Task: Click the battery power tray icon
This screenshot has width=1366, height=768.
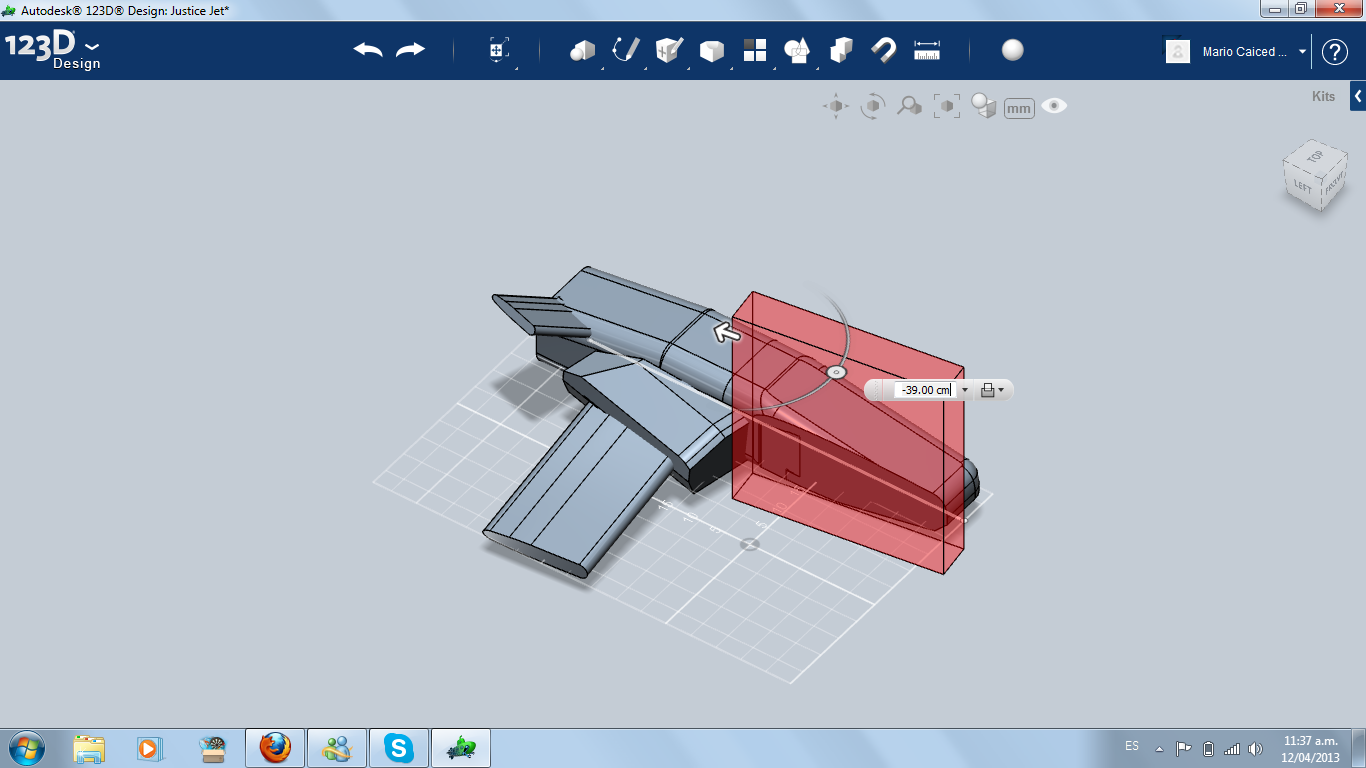Action: [x=1208, y=748]
